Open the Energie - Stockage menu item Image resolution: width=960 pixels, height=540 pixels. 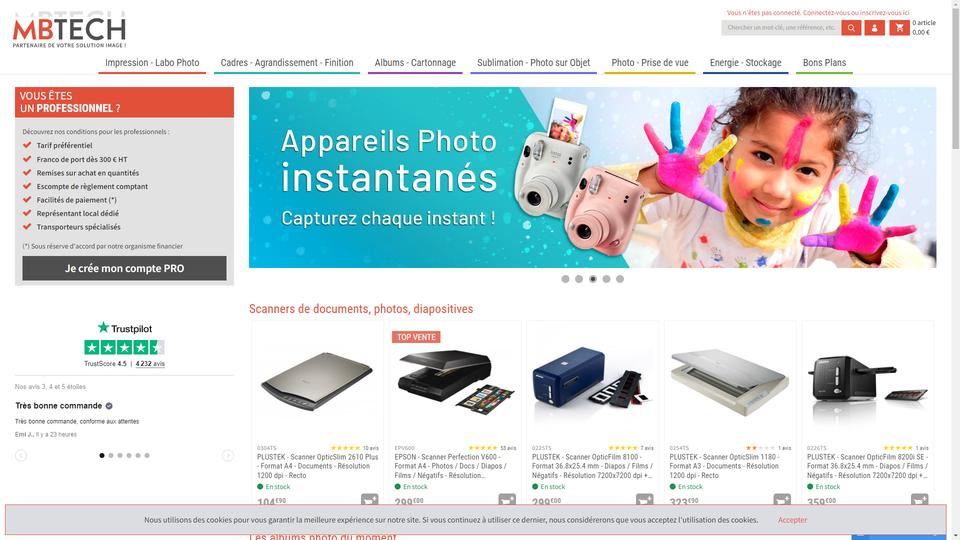[745, 63]
